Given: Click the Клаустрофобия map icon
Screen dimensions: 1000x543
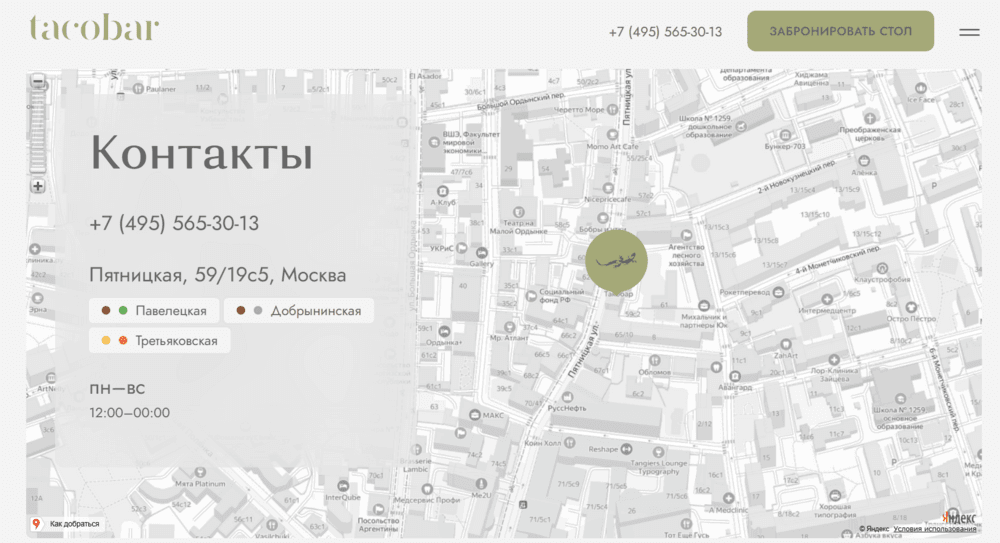Looking at the screenshot, I should [x=881, y=268].
